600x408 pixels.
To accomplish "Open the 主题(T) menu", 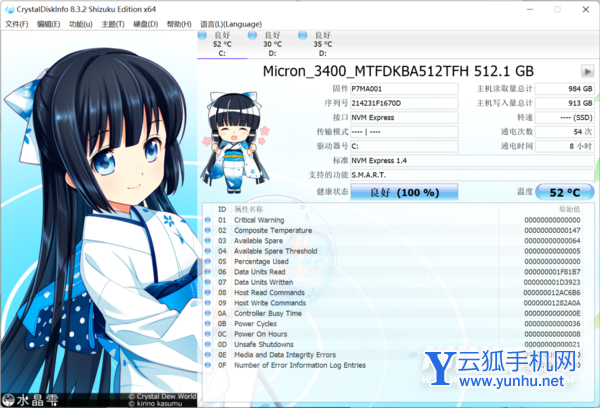I will [x=113, y=24].
